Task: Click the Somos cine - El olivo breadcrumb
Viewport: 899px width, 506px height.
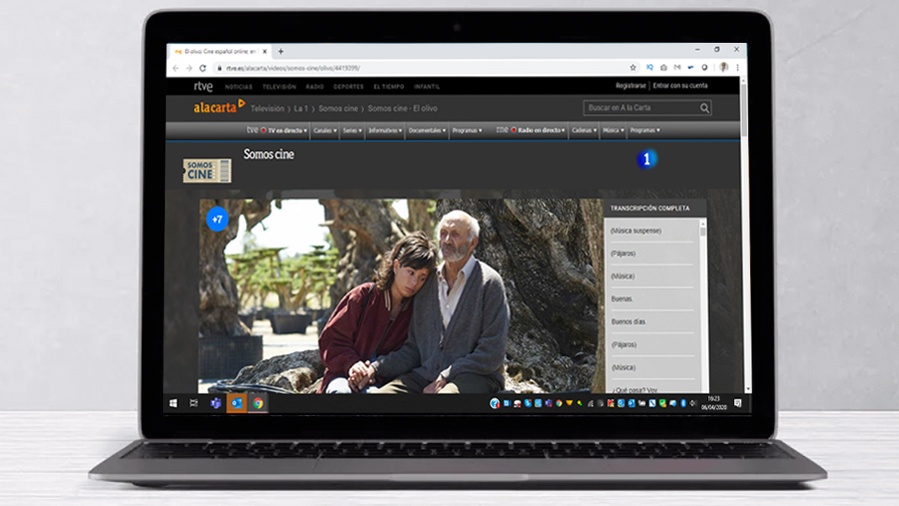Action: (x=402, y=108)
